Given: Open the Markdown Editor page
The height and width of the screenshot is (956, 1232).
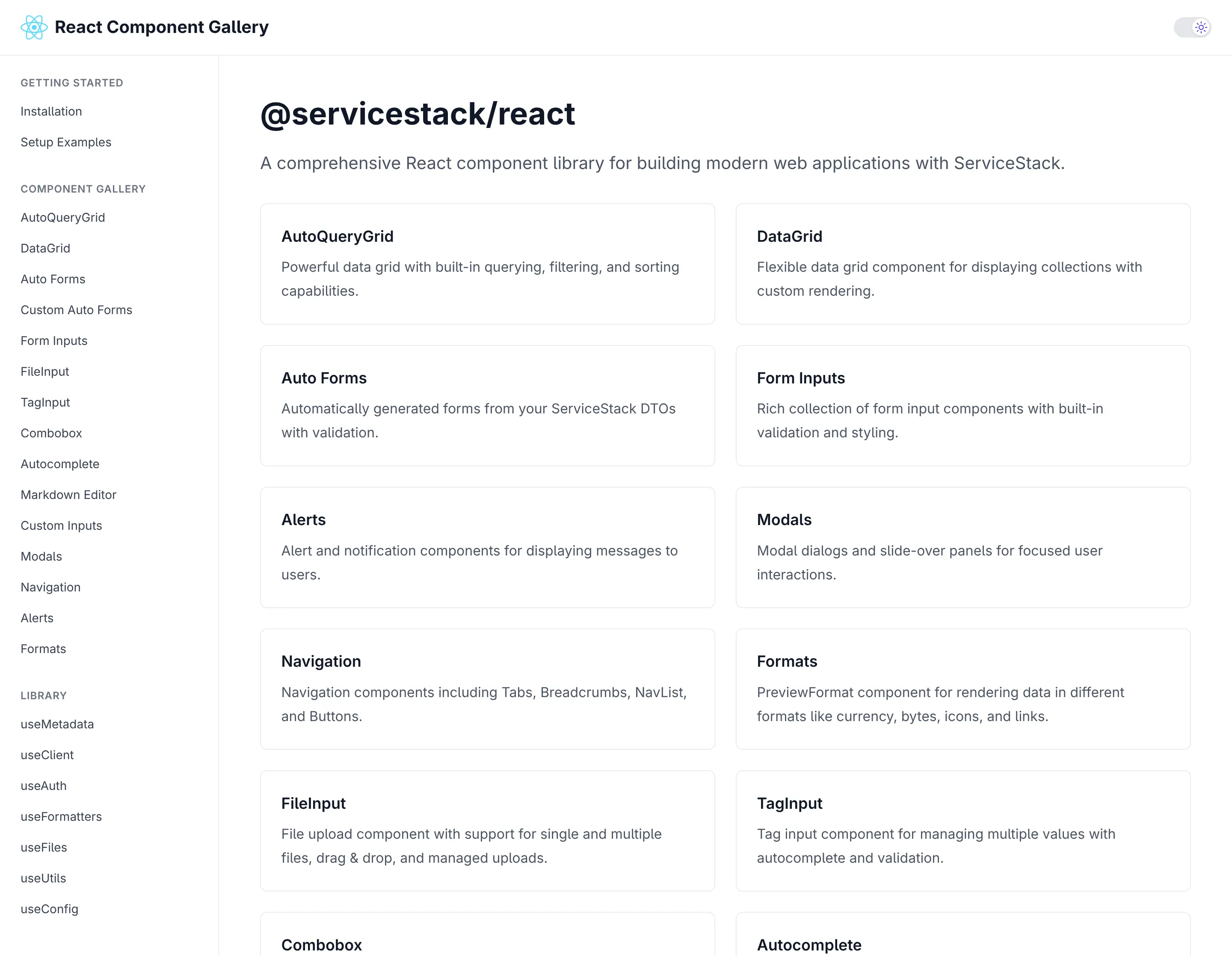Looking at the screenshot, I should click(x=68, y=494).
